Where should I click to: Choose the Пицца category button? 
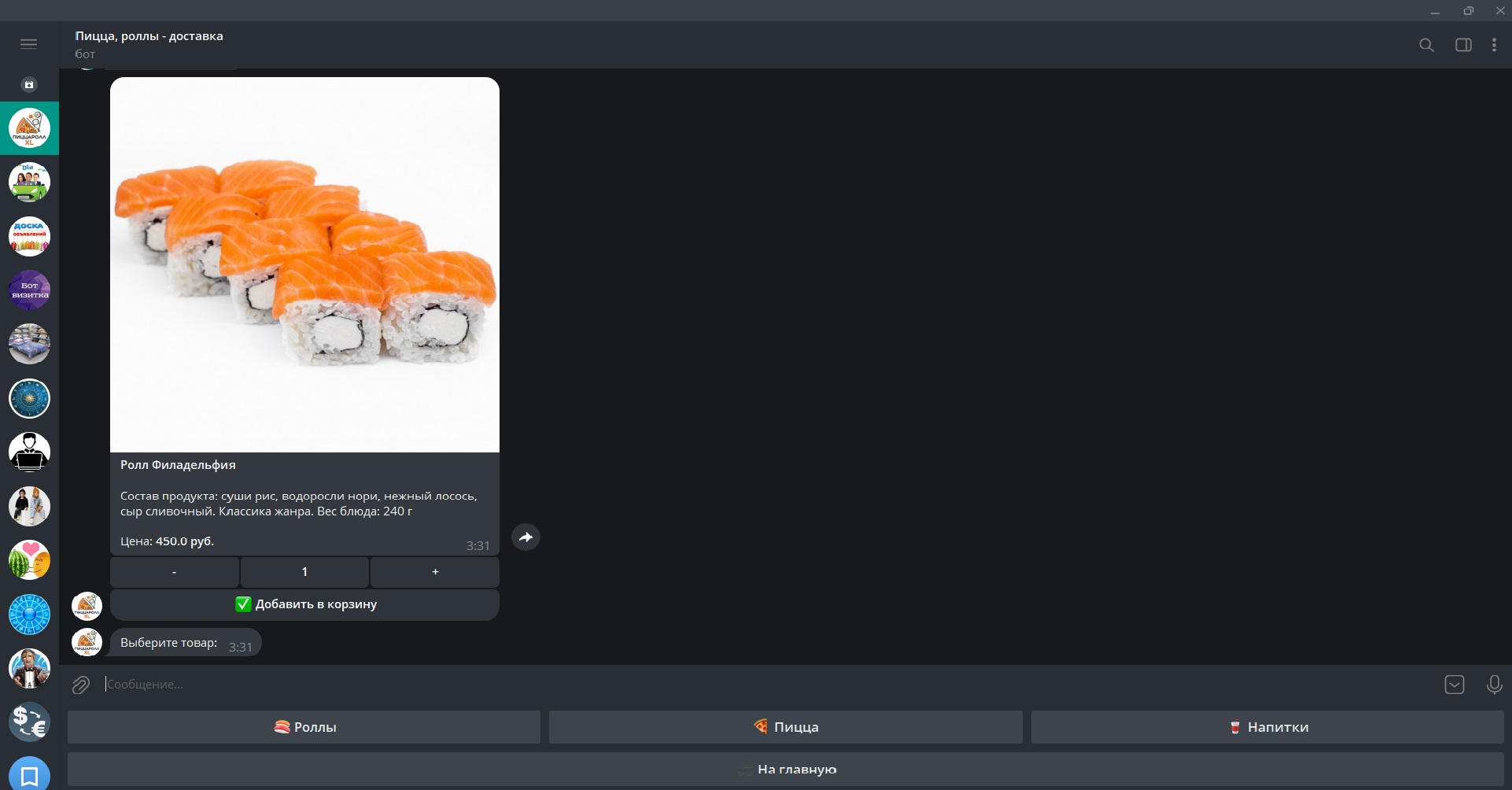786,727
